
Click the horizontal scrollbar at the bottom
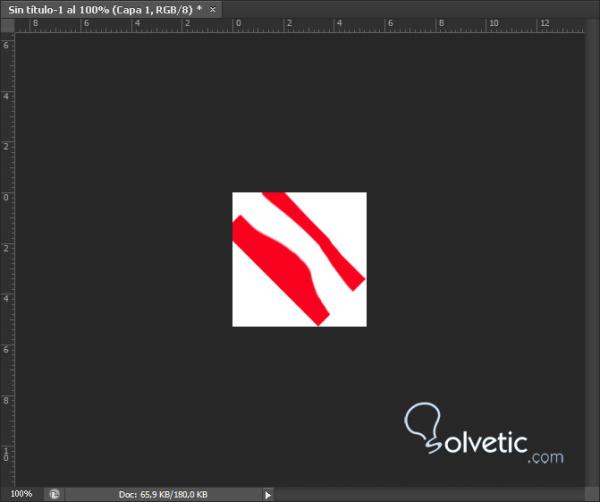point(429,494)
